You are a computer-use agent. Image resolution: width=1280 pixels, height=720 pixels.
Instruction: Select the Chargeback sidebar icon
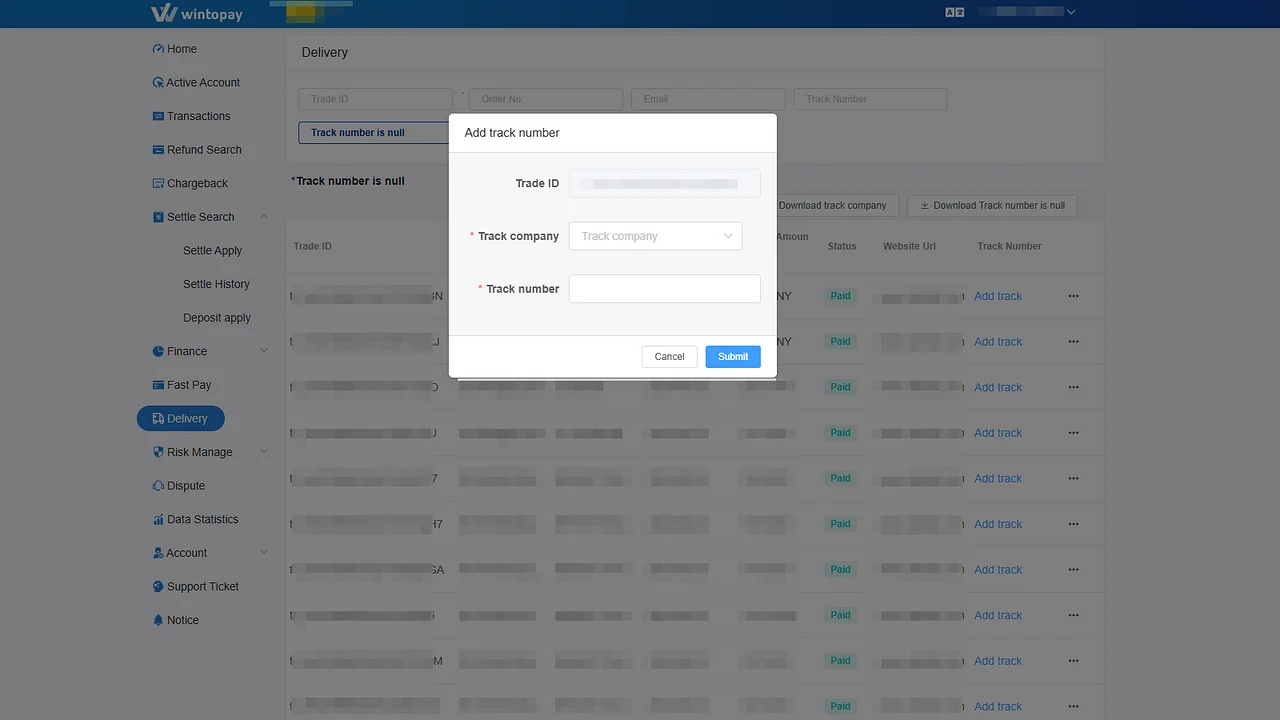(159, 183)
